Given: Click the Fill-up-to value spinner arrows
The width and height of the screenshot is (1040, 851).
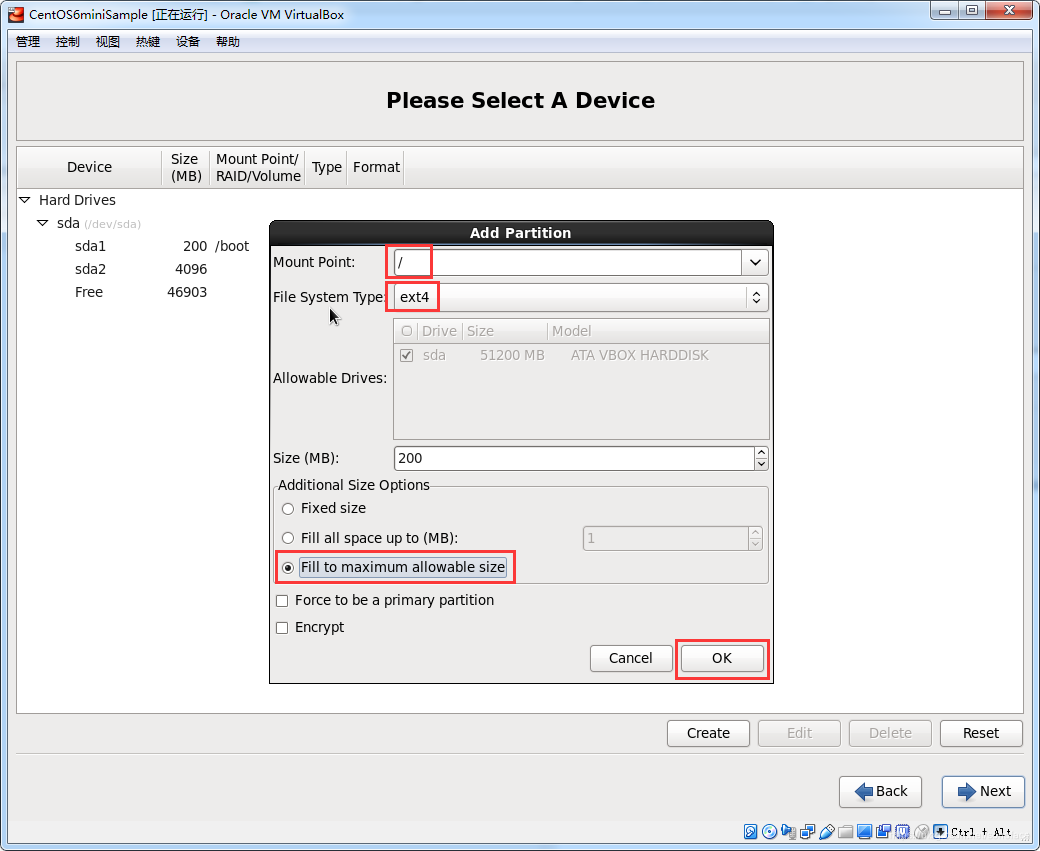Looking at the screenshot, I should point(755,539).
